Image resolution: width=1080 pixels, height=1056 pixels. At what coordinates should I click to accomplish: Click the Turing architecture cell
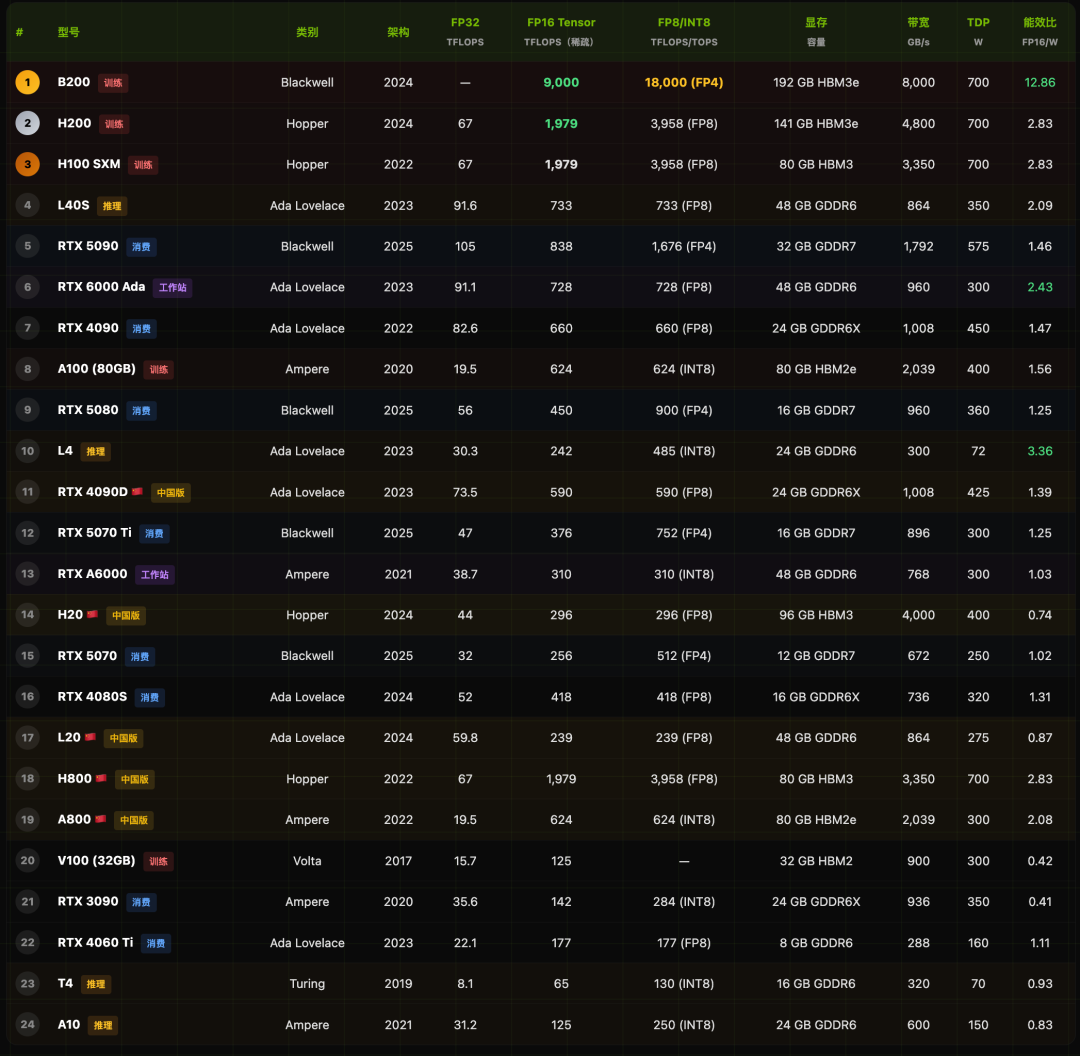click(307, 984)
